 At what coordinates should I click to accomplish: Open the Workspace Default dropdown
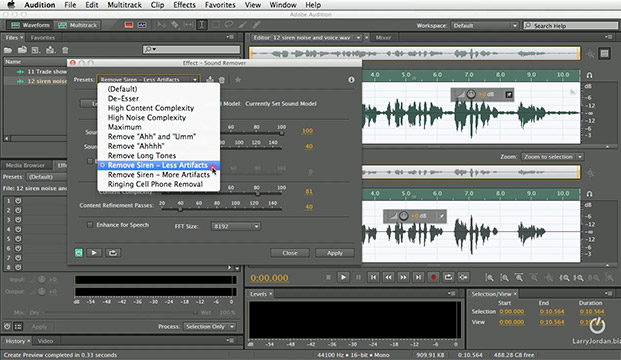point(485,26)
